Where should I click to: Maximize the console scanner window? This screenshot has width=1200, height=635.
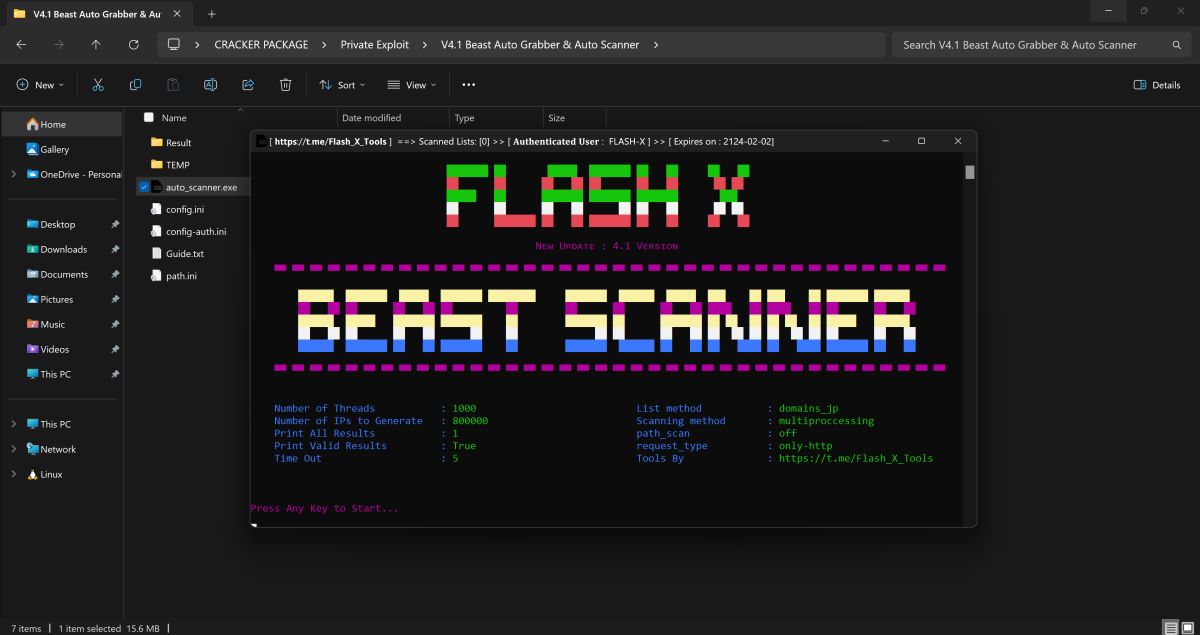tap(921, 141)
